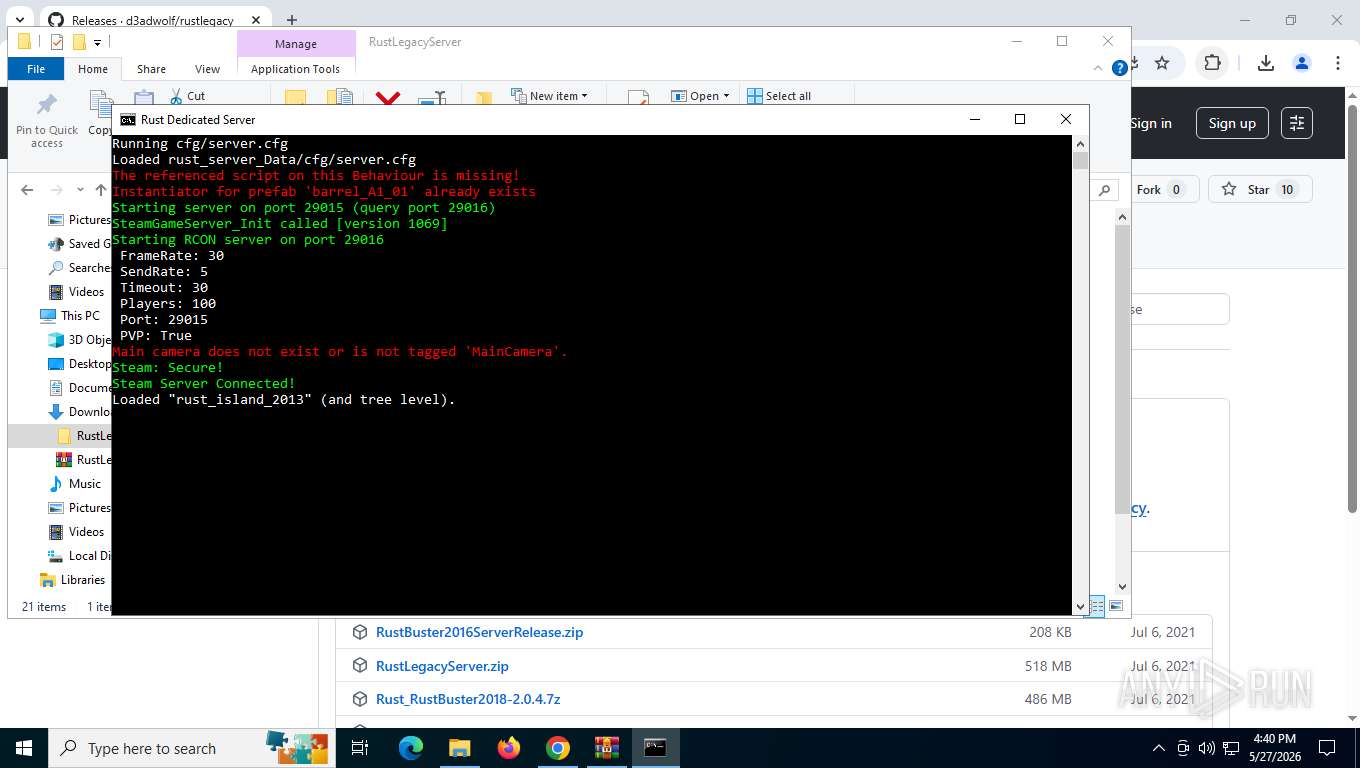Screen dimensions: 1360x768
Task: Open the notifications center icon
Action: (x=1327, y=748)
